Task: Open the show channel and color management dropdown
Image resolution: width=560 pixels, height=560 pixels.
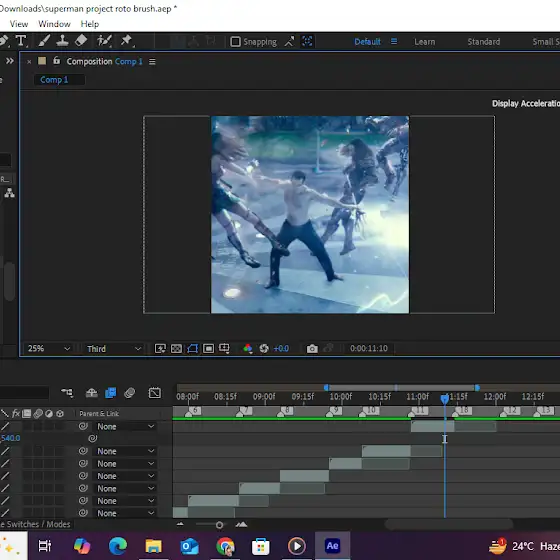Action: click(248, 349)
